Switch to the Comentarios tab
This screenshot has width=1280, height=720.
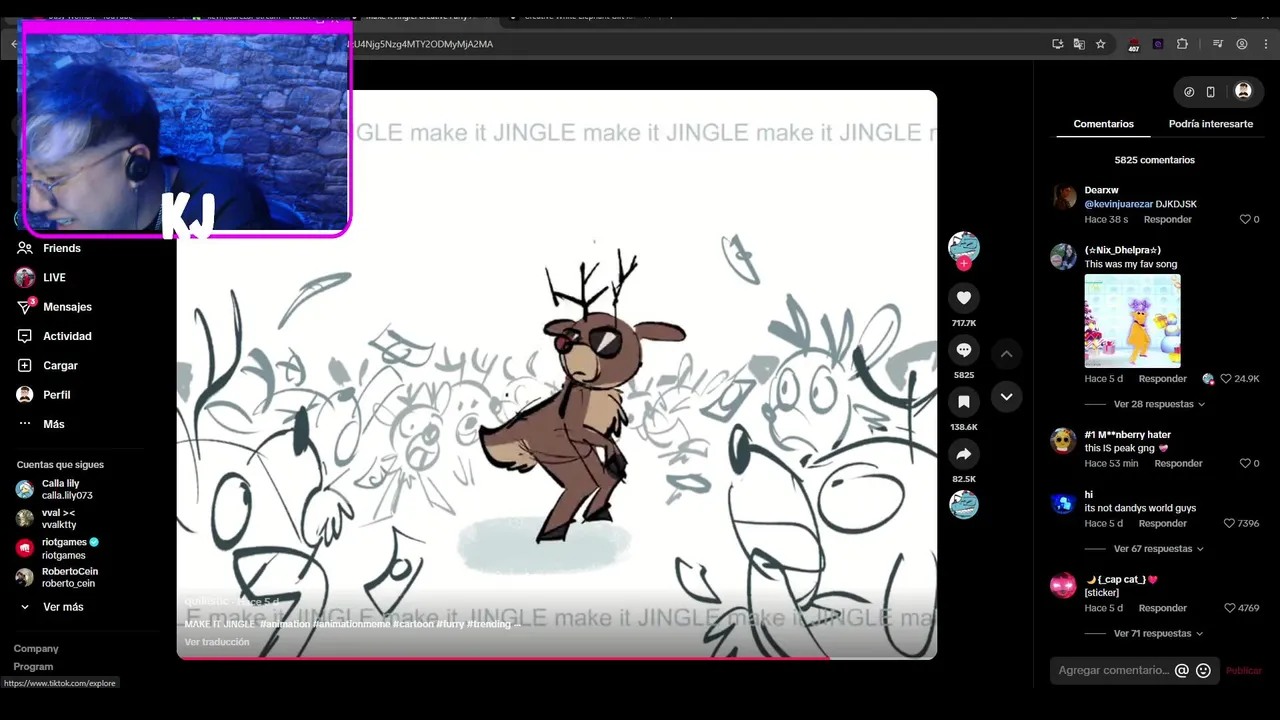(x=1104, y=124)
